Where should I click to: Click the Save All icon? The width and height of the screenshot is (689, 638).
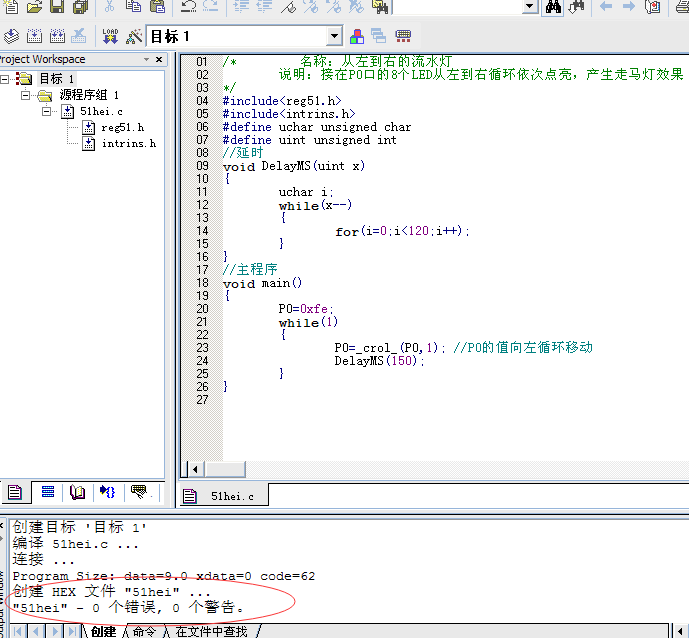click(x=80, y=7)
